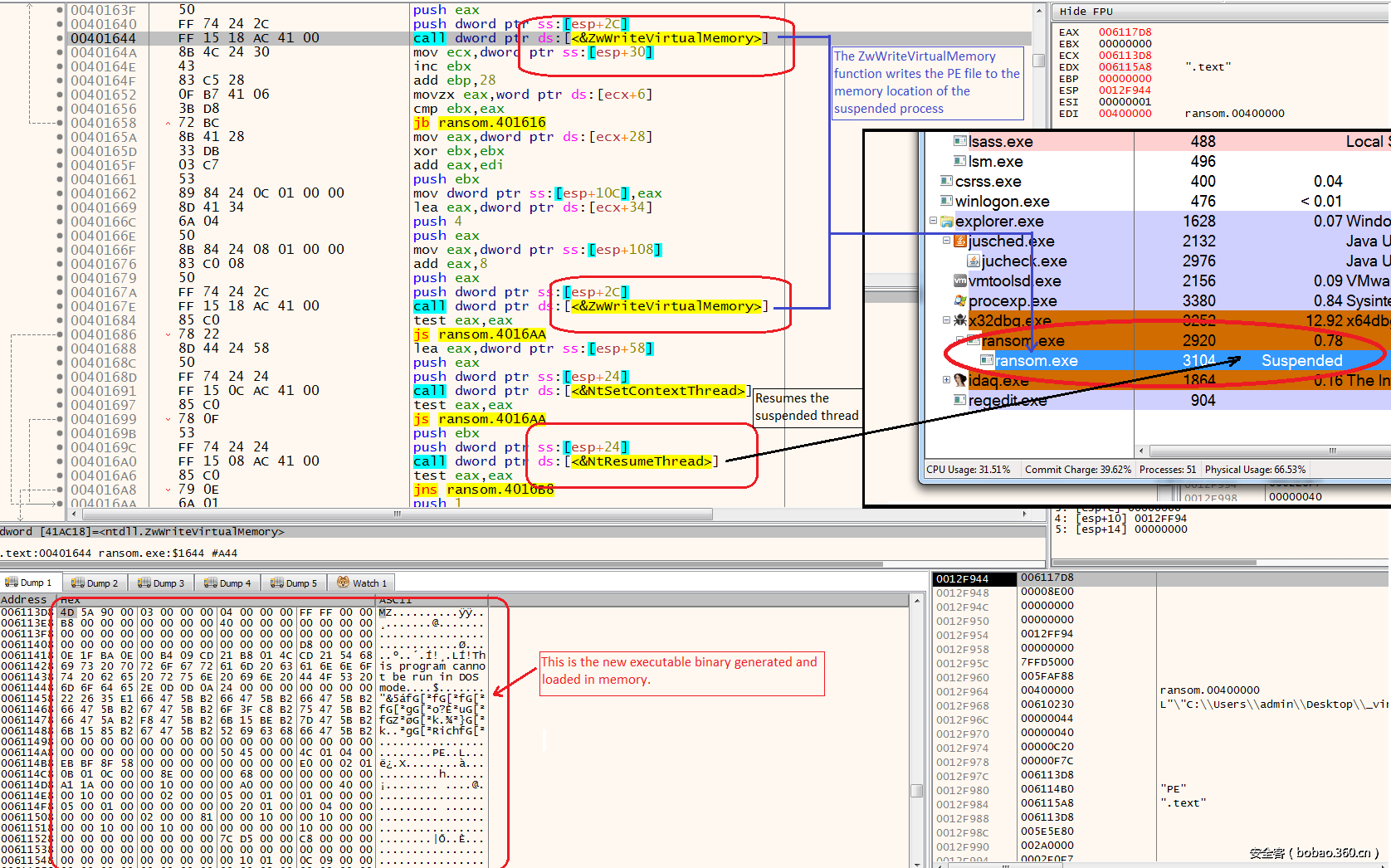1391x868 pixels.
Task: Collapse the jusched.exe process node
Action: tap(947, 241)
